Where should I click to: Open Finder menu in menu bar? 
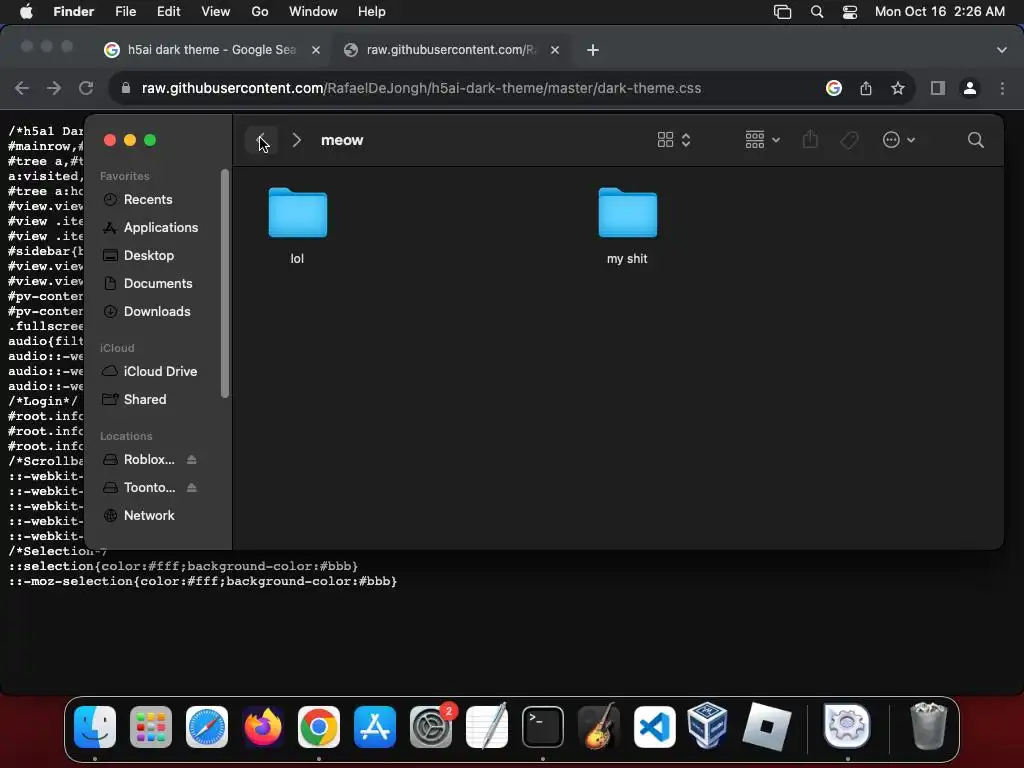point(74,12)
